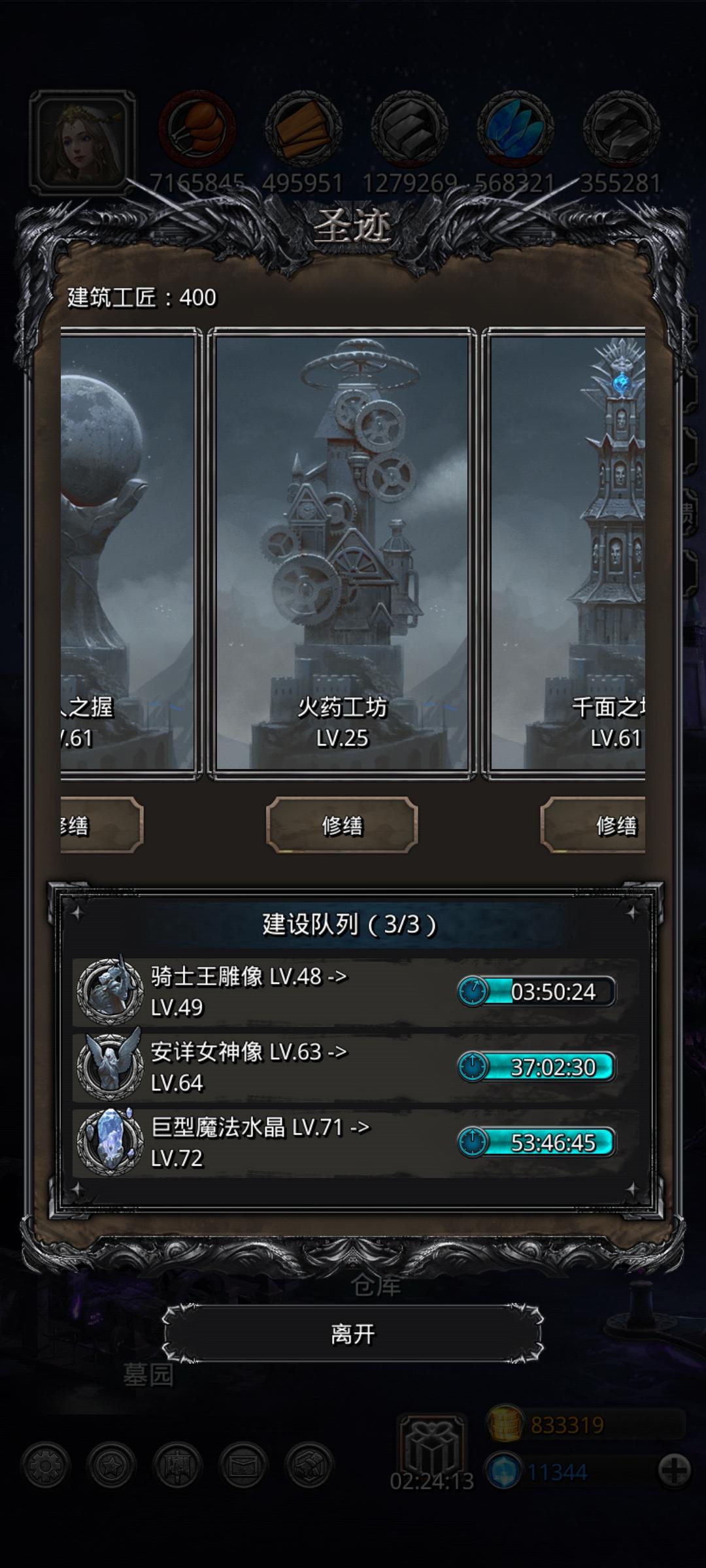Tap the blue crystal resource icon
706x1568 pixels.
[515, 128]
